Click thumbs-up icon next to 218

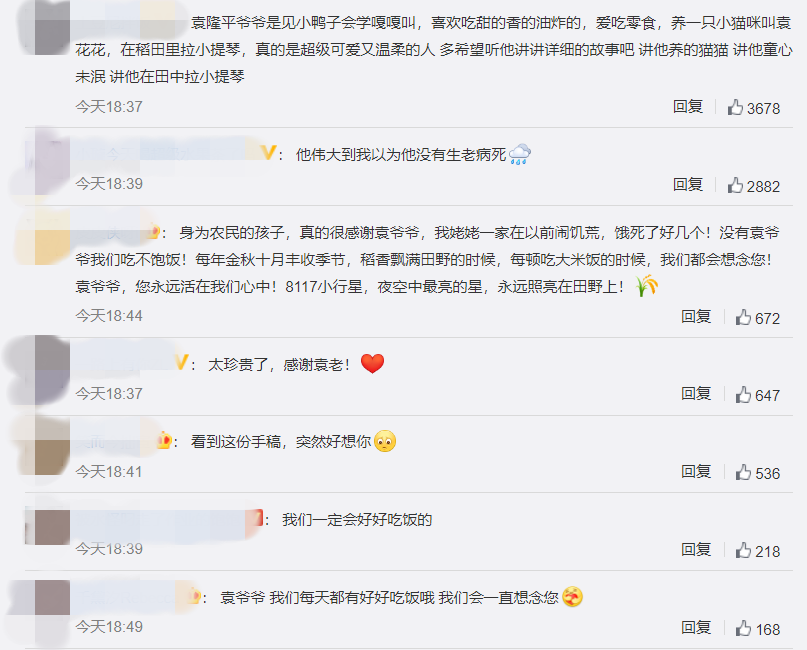(x=743, y=550)
